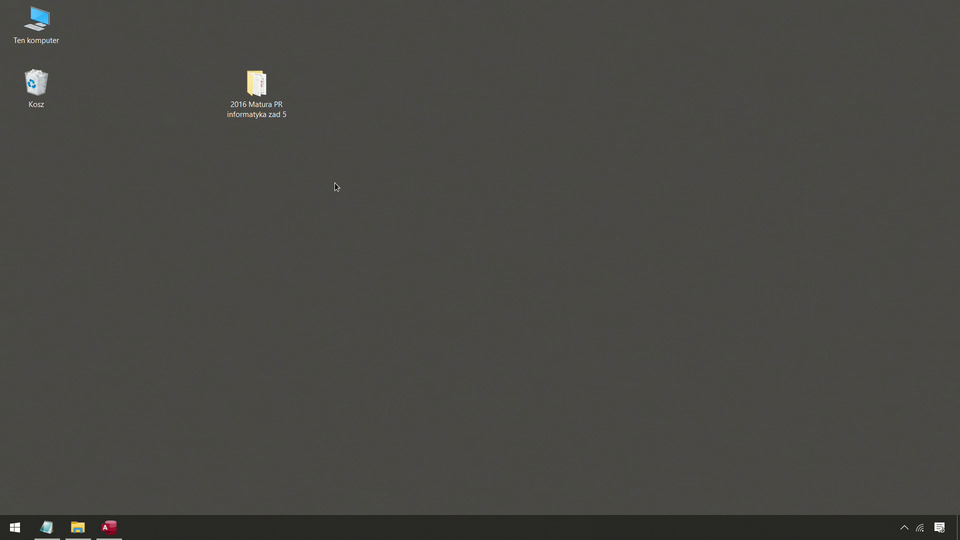Expand the hidden system tray icons

pyautogui.click(x=904, y=527)
